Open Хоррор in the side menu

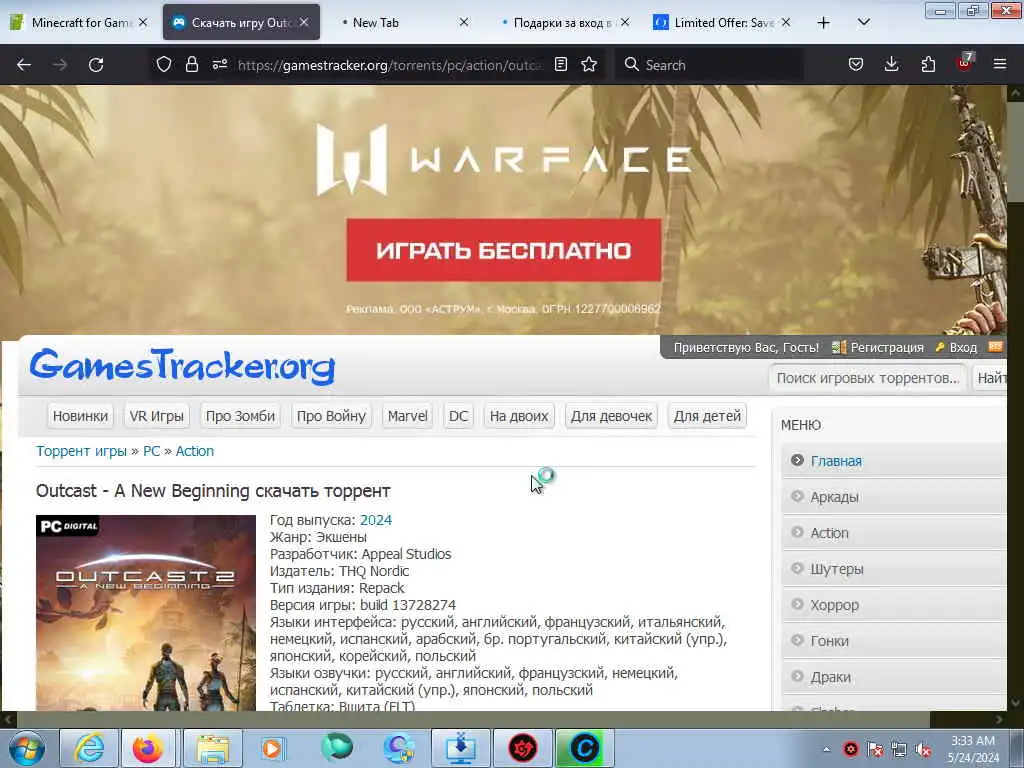(x=894, y=605)
